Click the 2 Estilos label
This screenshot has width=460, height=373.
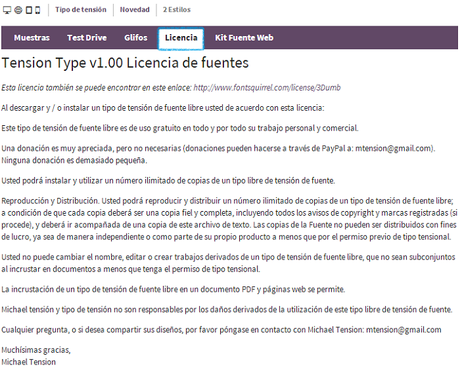[177, 10]
